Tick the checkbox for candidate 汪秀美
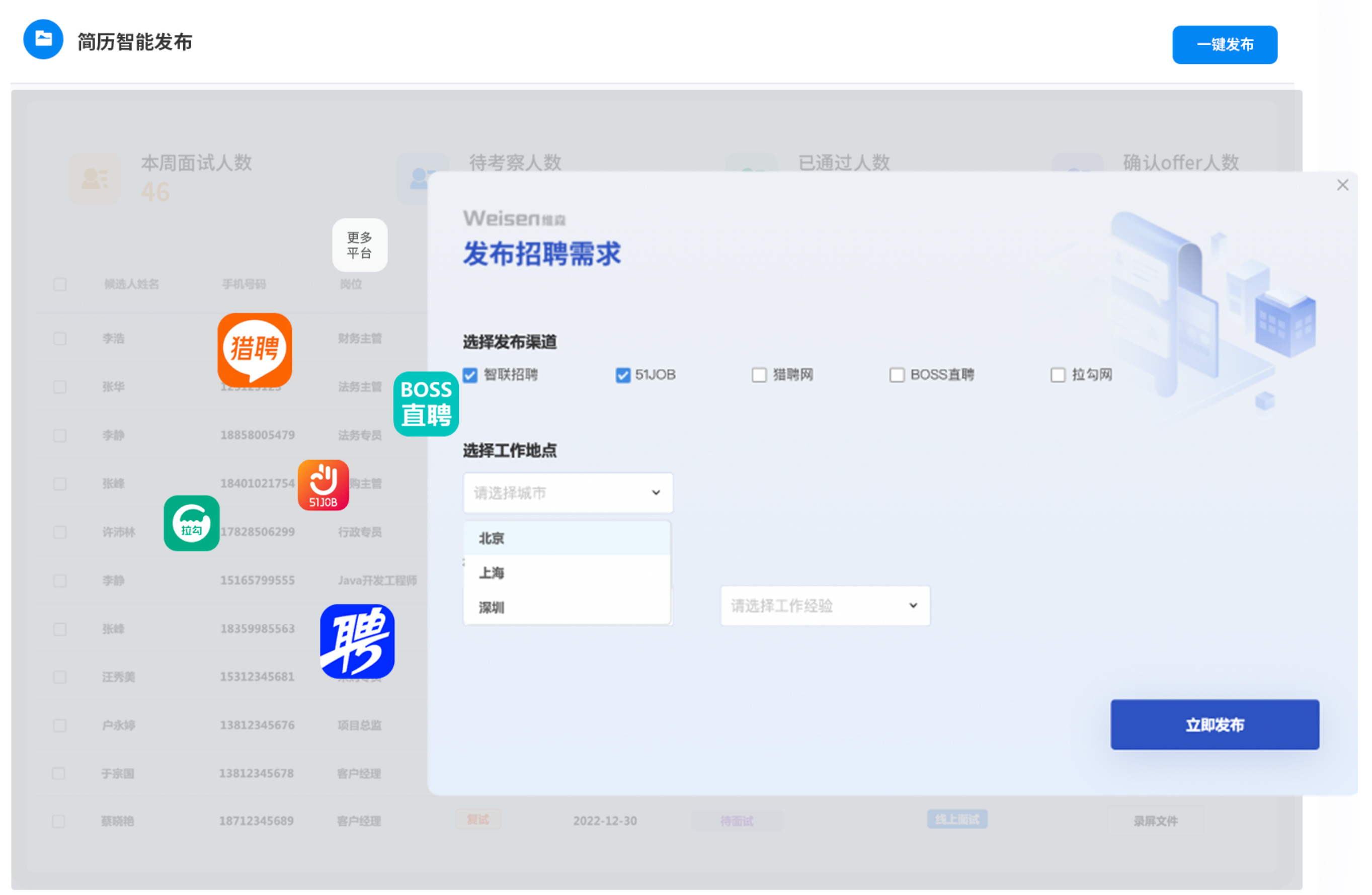1372x895 pixels. pyautogui.click(x=60, y=677)
